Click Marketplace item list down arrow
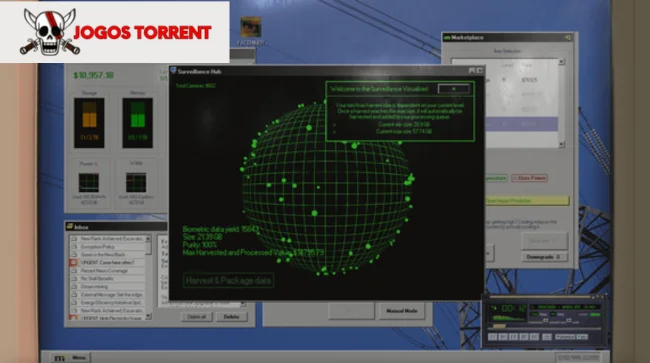 tap(562, 144)
